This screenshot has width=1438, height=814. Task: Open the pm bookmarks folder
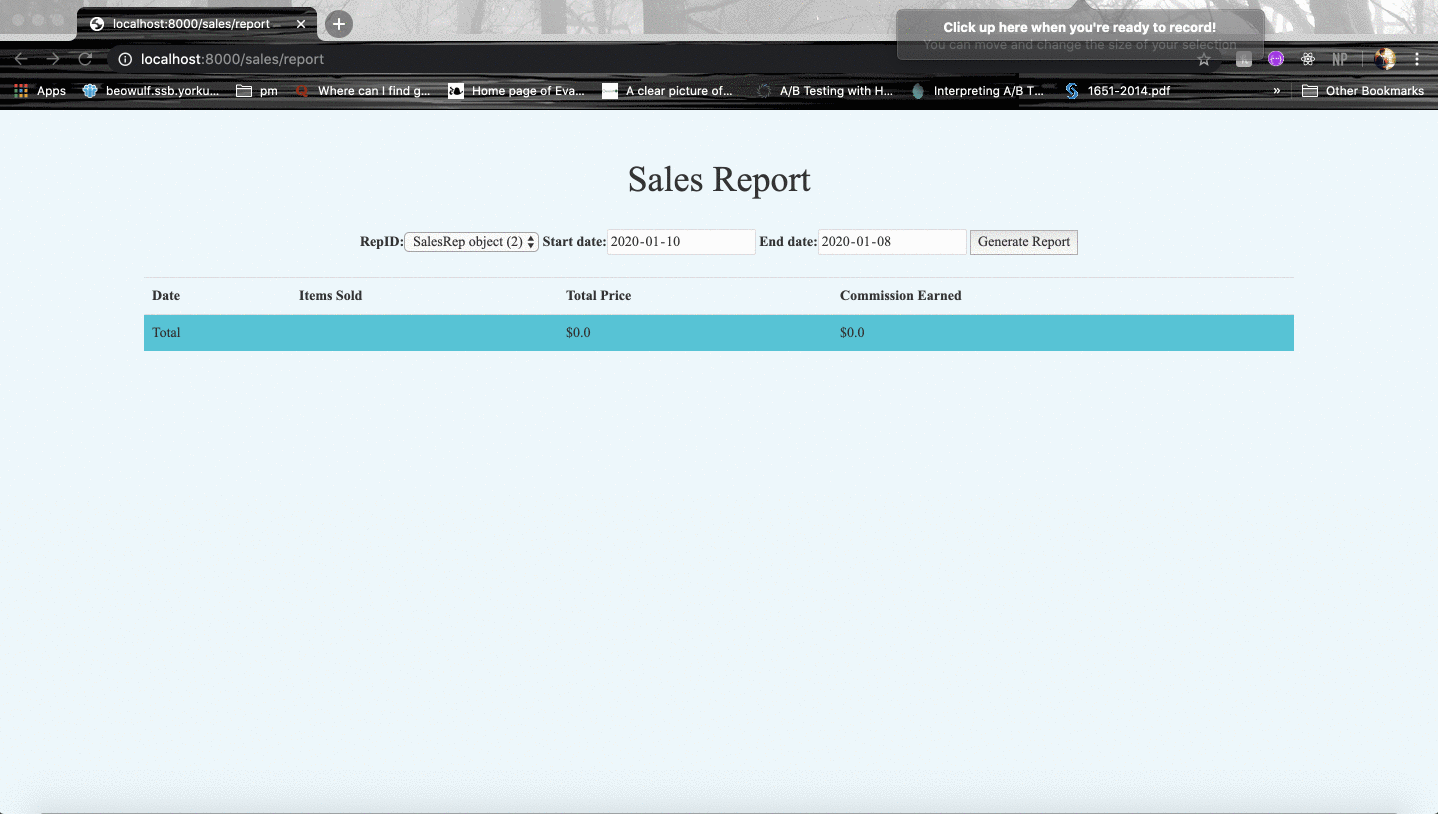pos(257,91)
